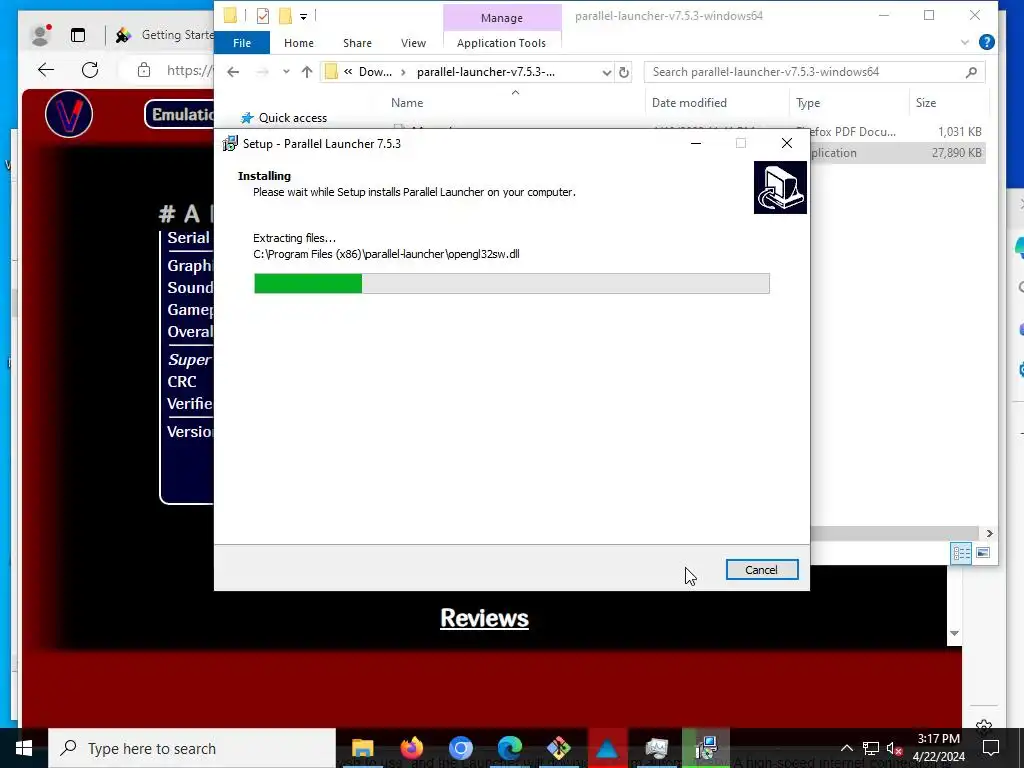Viewport: 1024px width, 768px height.
Task: Open Firefox from the taskbar
Action: click(x=411, y=748)
